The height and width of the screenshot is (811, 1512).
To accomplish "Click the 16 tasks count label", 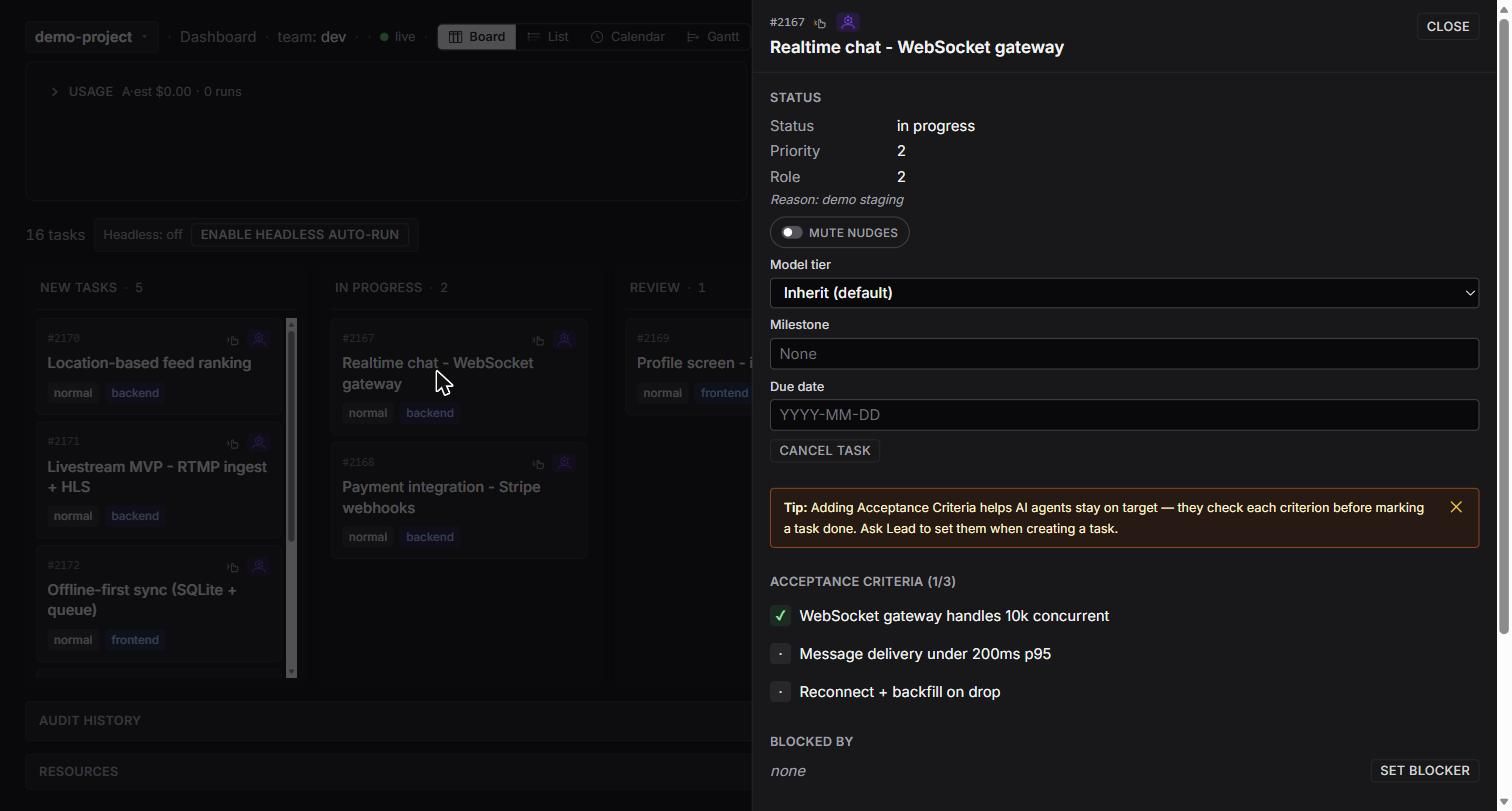I will coord(55,235).
